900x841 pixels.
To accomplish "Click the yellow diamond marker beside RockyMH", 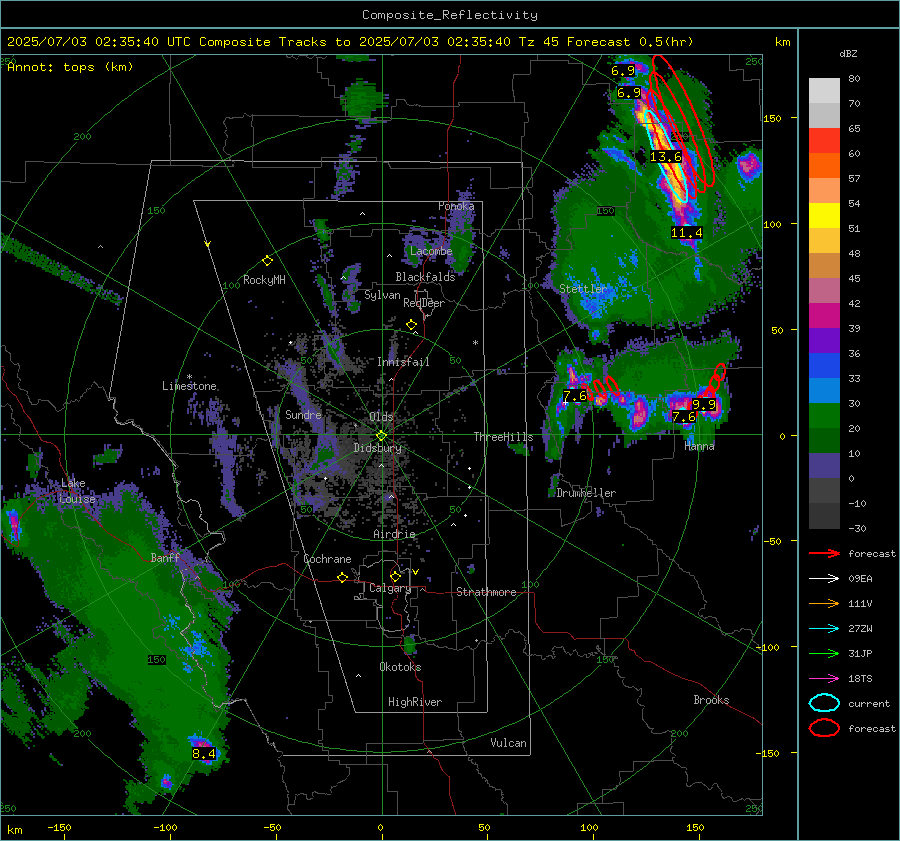I will [267, 261].
